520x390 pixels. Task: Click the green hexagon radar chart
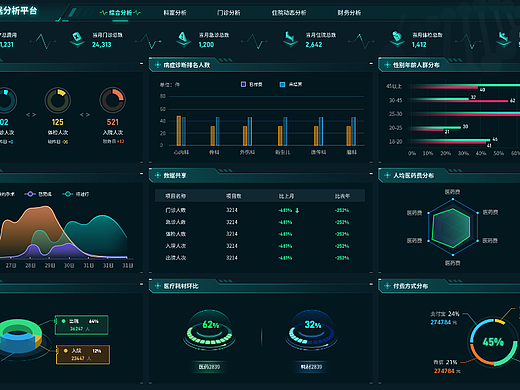(x=453, y=228)
